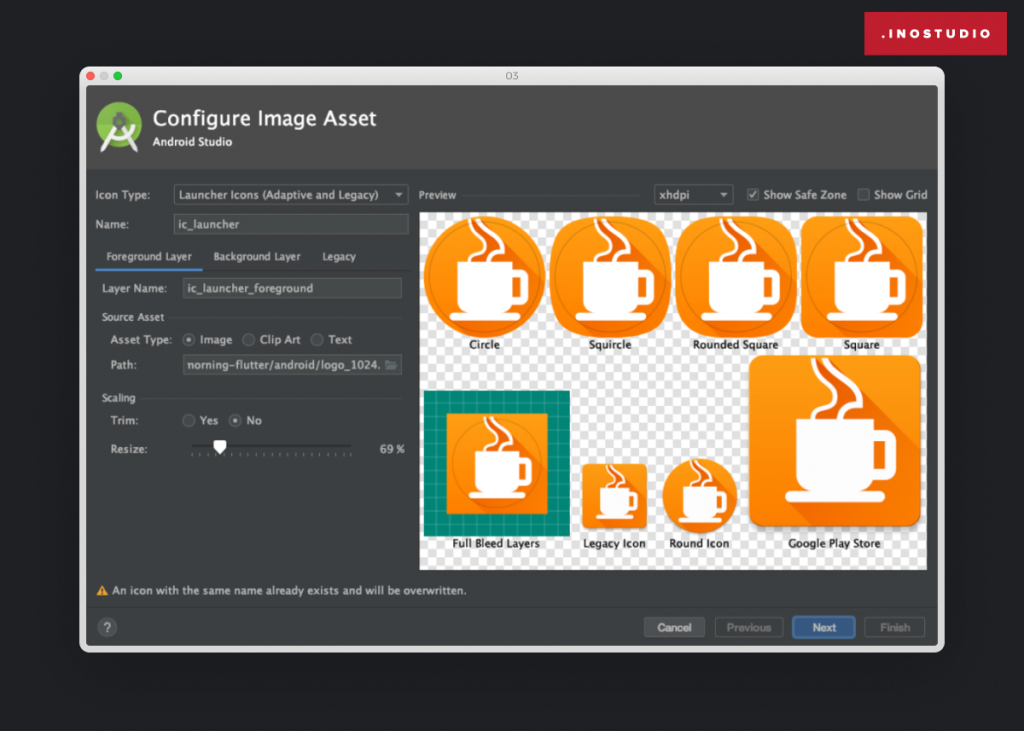Select Clip Art asset type radio button

pos(249,340)
